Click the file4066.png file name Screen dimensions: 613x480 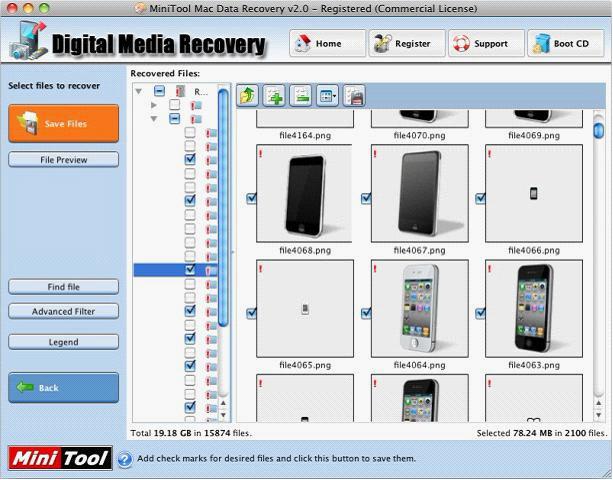[x=534, y=250]
